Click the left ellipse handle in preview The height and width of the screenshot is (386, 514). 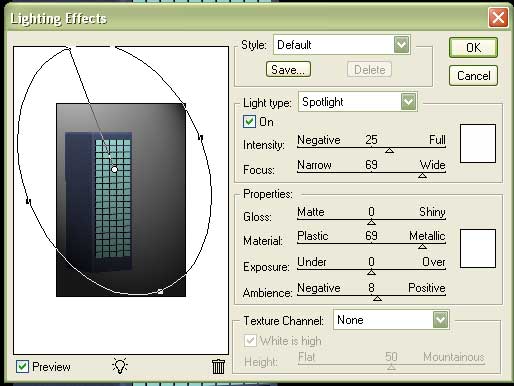click(28, 201)
